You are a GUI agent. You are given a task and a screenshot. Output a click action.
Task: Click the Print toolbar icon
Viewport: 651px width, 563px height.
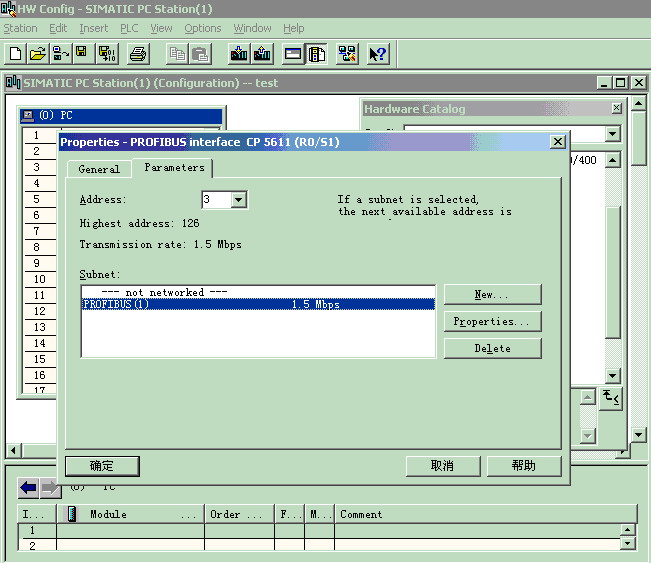[138, 53]
